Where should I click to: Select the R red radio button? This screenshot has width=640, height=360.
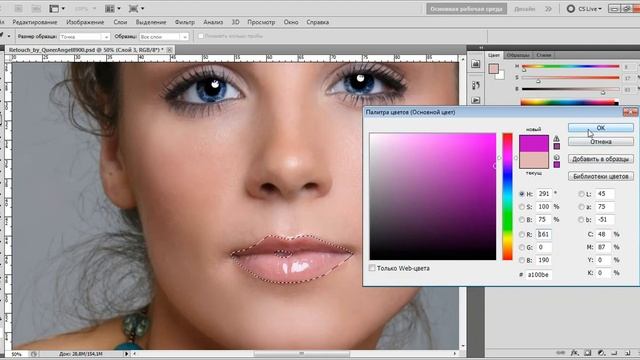coord(522,235)
